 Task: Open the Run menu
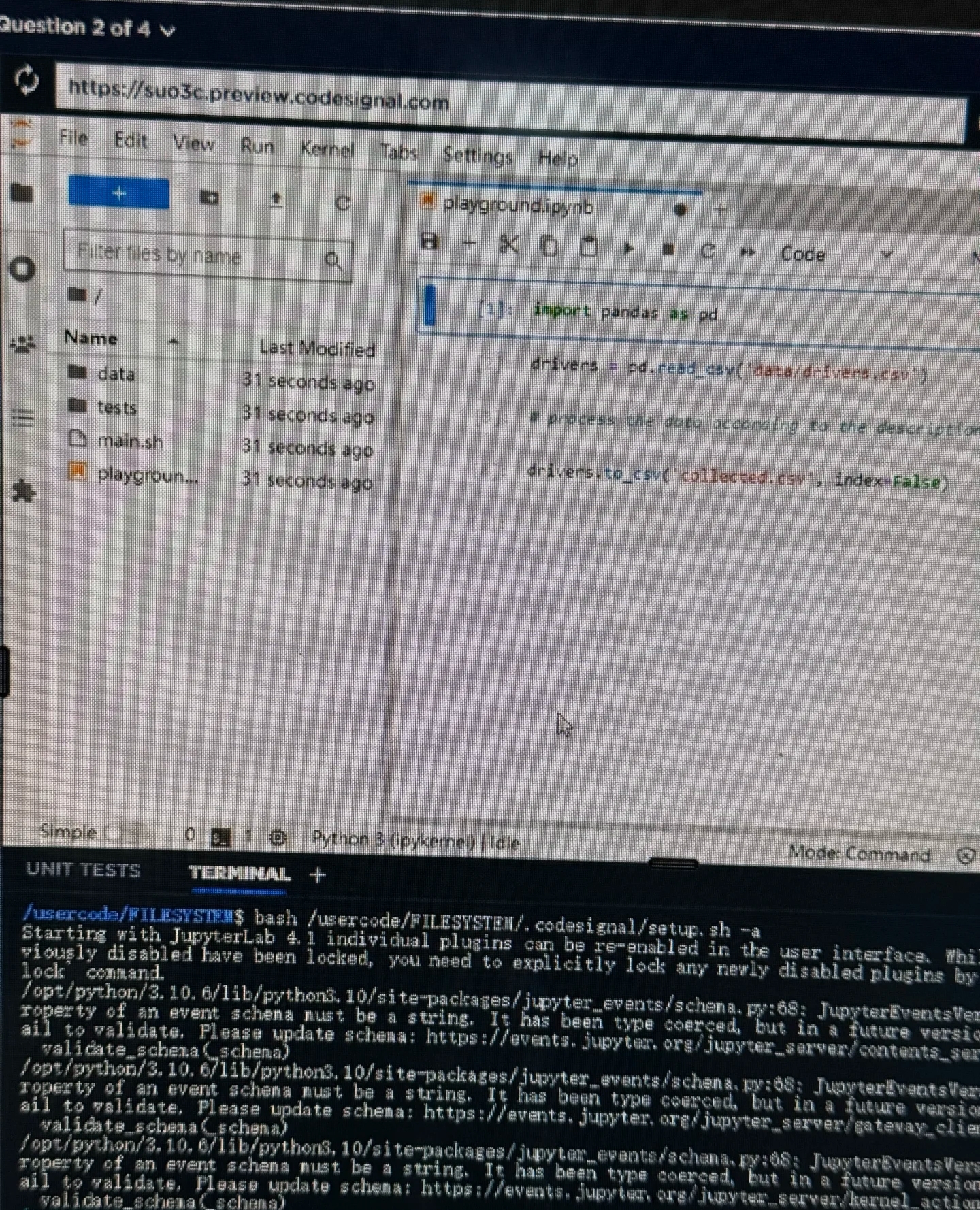click(x=257, y=146)
